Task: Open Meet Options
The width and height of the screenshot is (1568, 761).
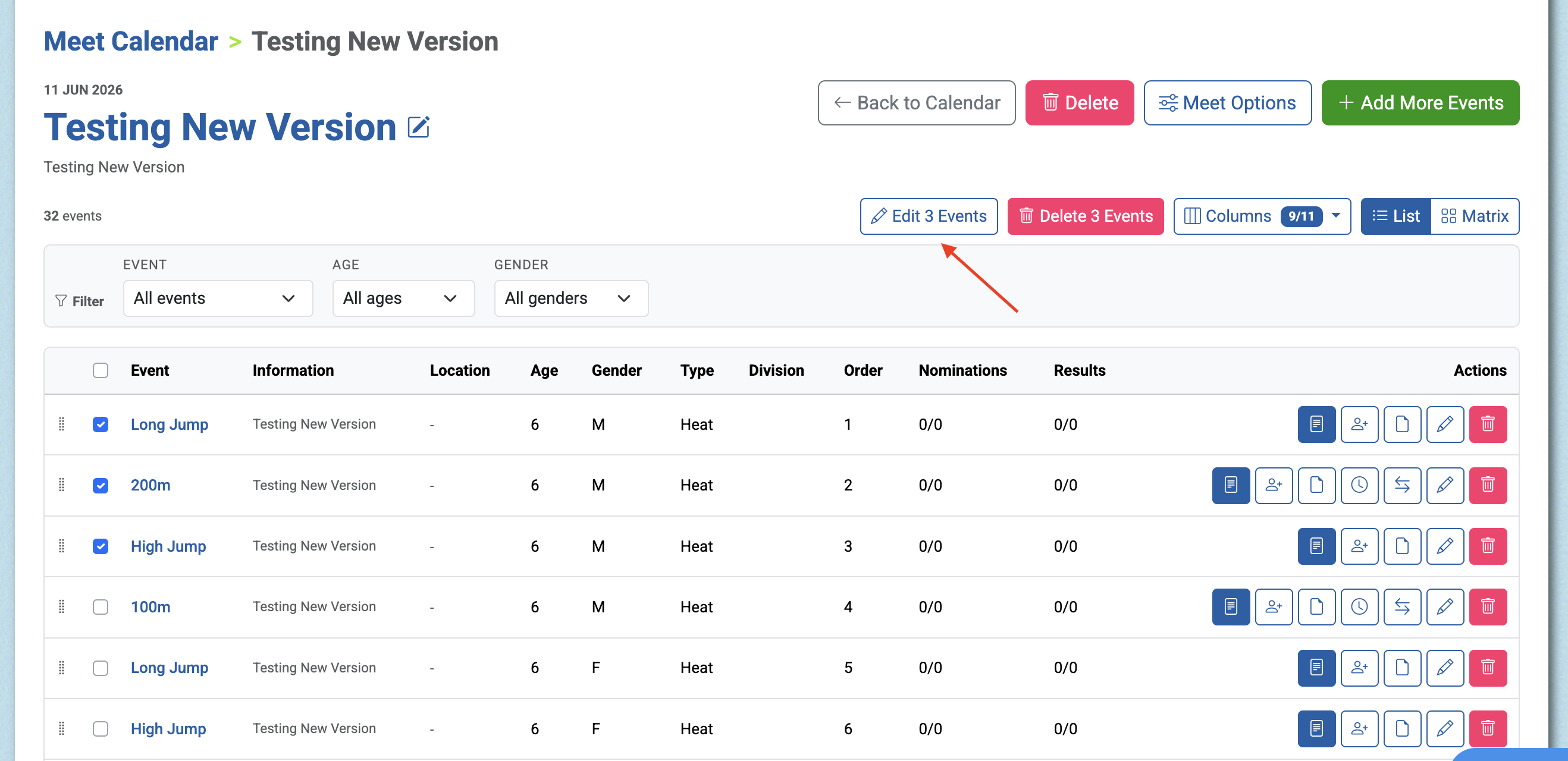Action: [1227, 103]
